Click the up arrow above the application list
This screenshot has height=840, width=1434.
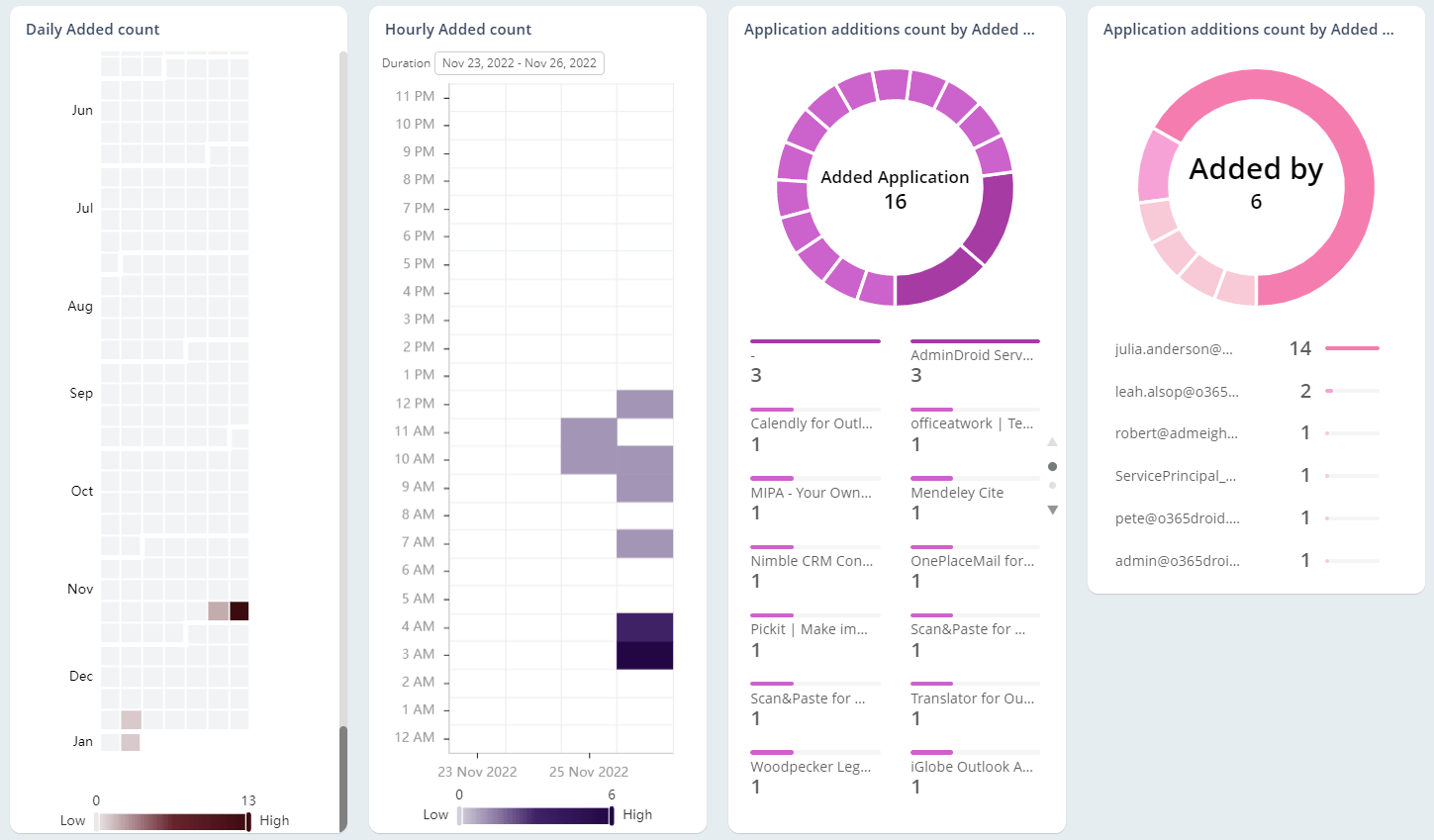pos(1052,441)
